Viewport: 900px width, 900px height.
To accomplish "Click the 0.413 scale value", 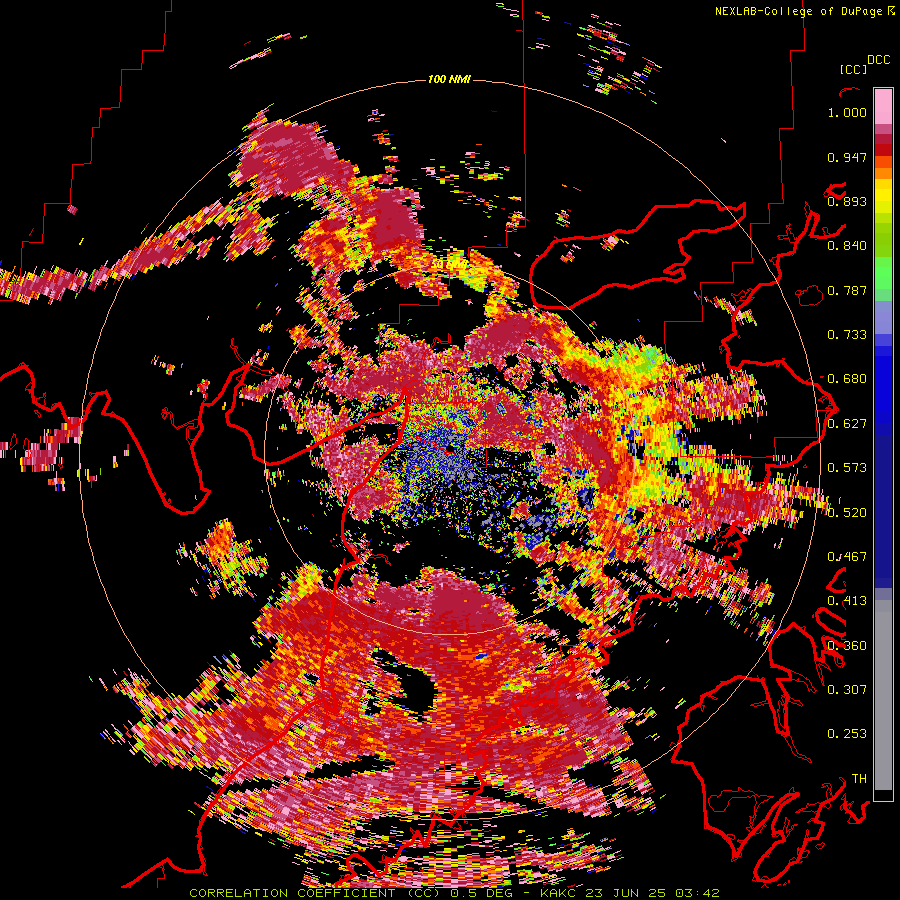I will click(x=847, y=601).
